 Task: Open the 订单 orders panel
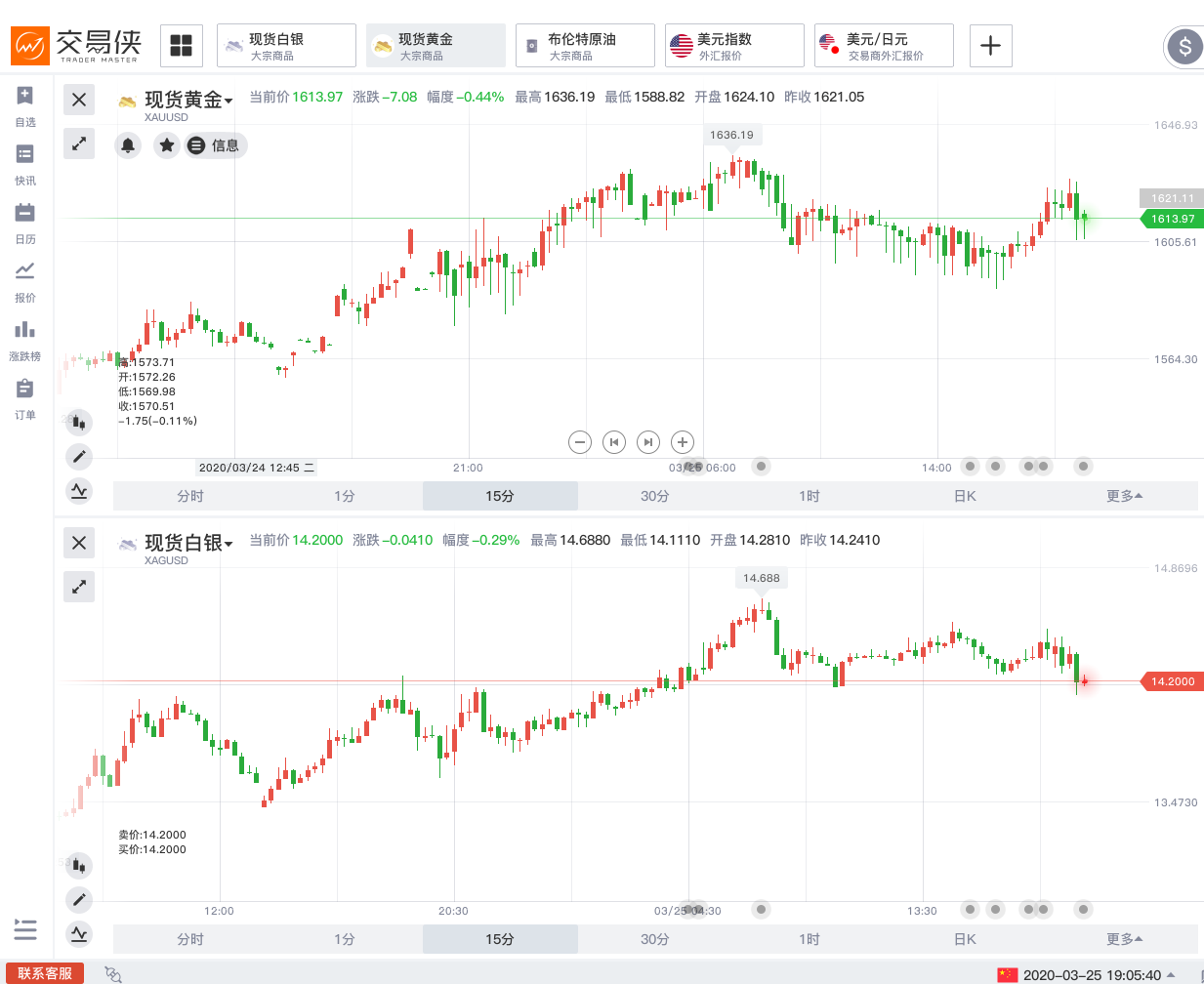25,400
